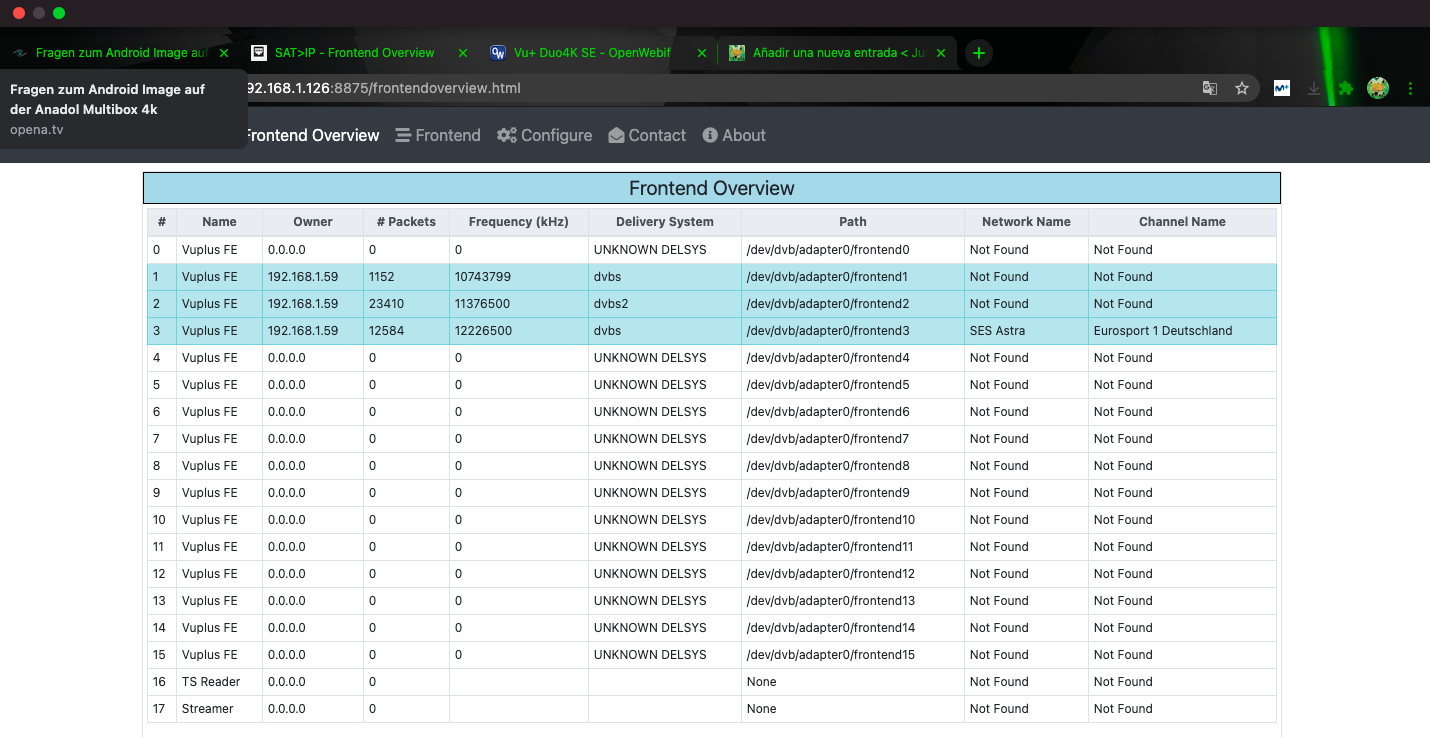
Task: Click the Chrome profile avatar
Action: coord(1378,88)
